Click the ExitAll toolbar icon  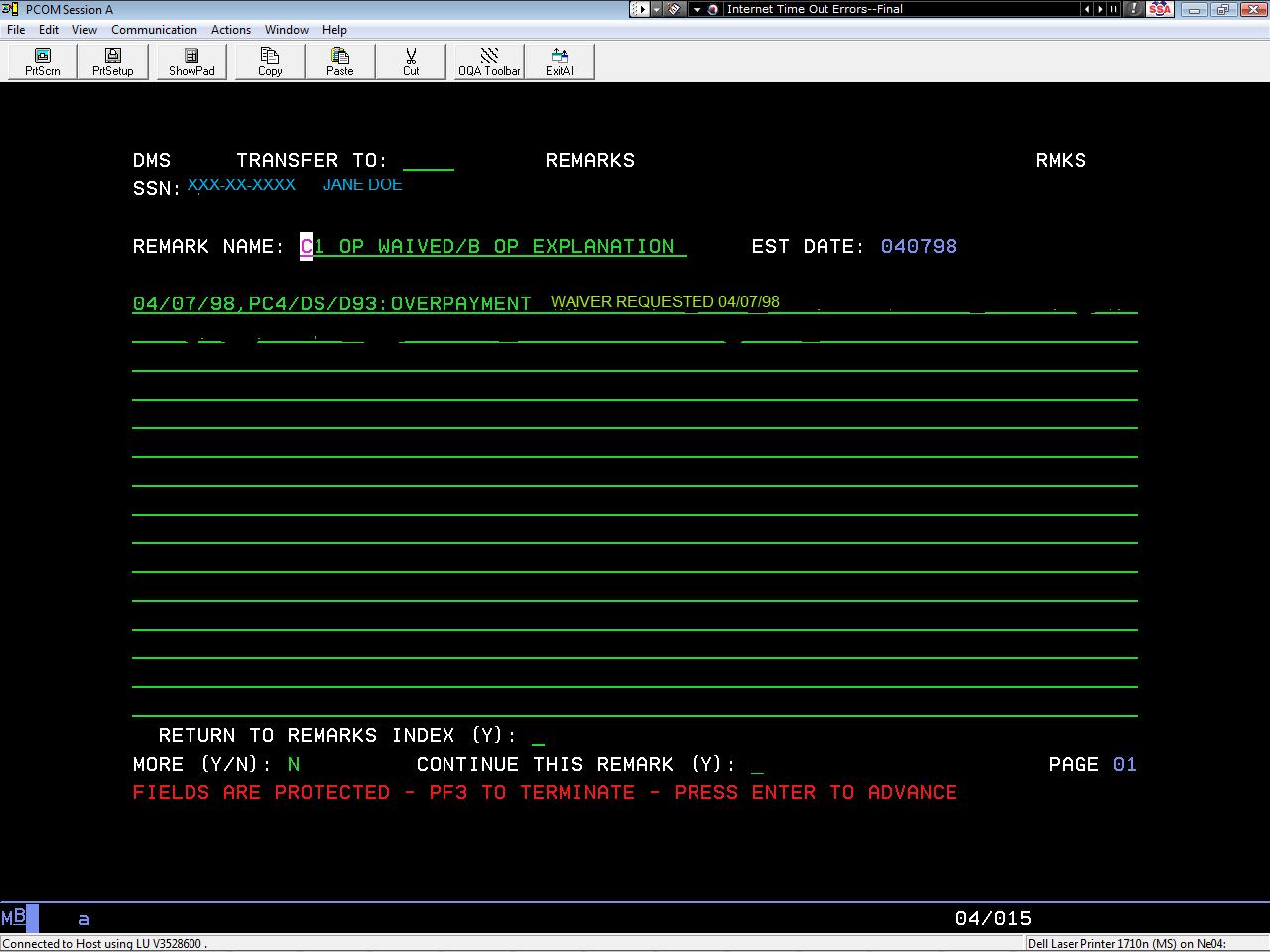pyautogui.click(x=560, y=61)
